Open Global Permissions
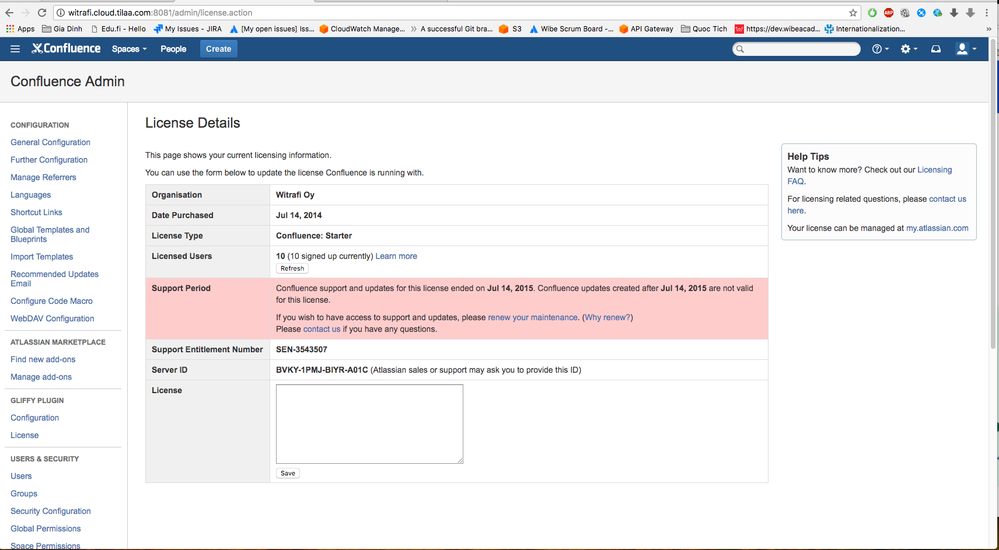 coord(45,529)
